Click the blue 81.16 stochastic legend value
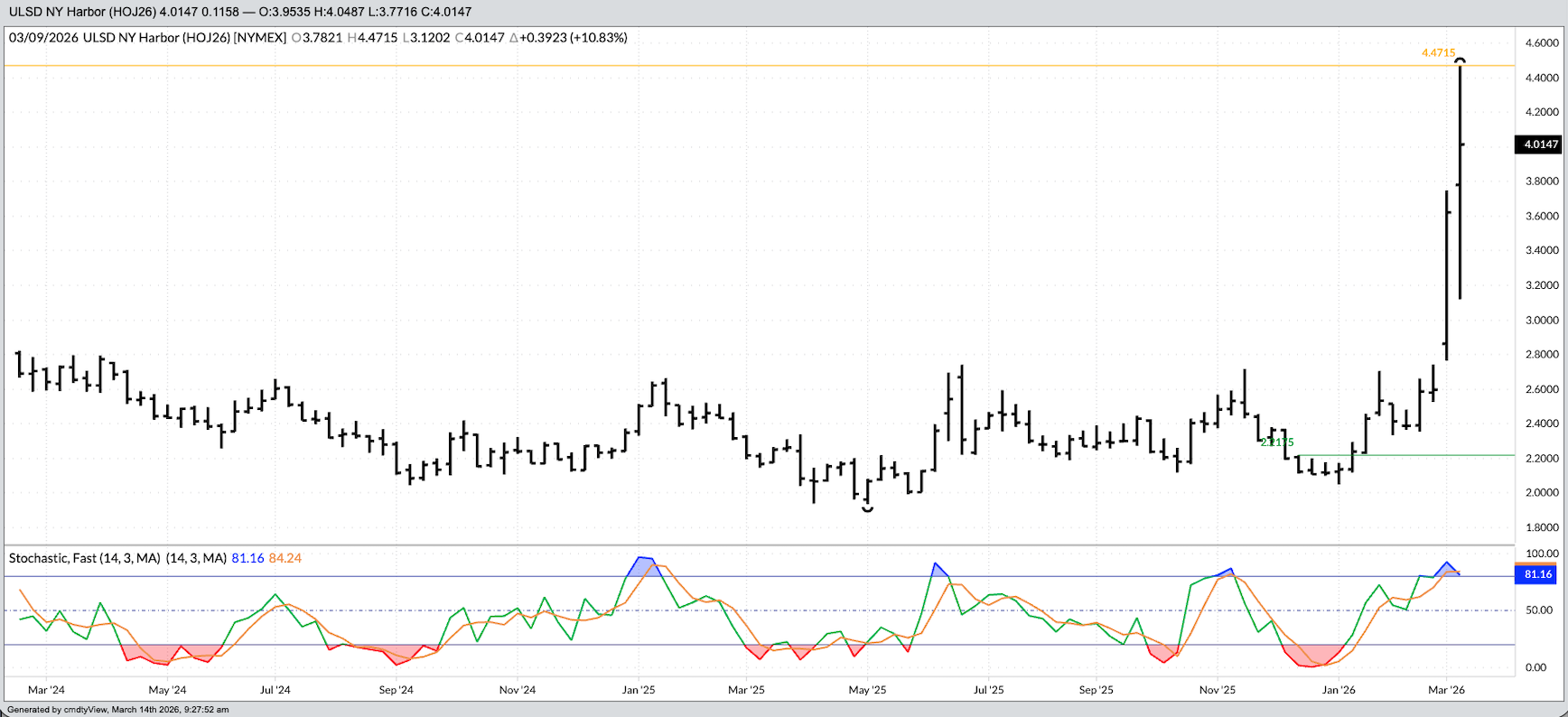 click(247, 559)
